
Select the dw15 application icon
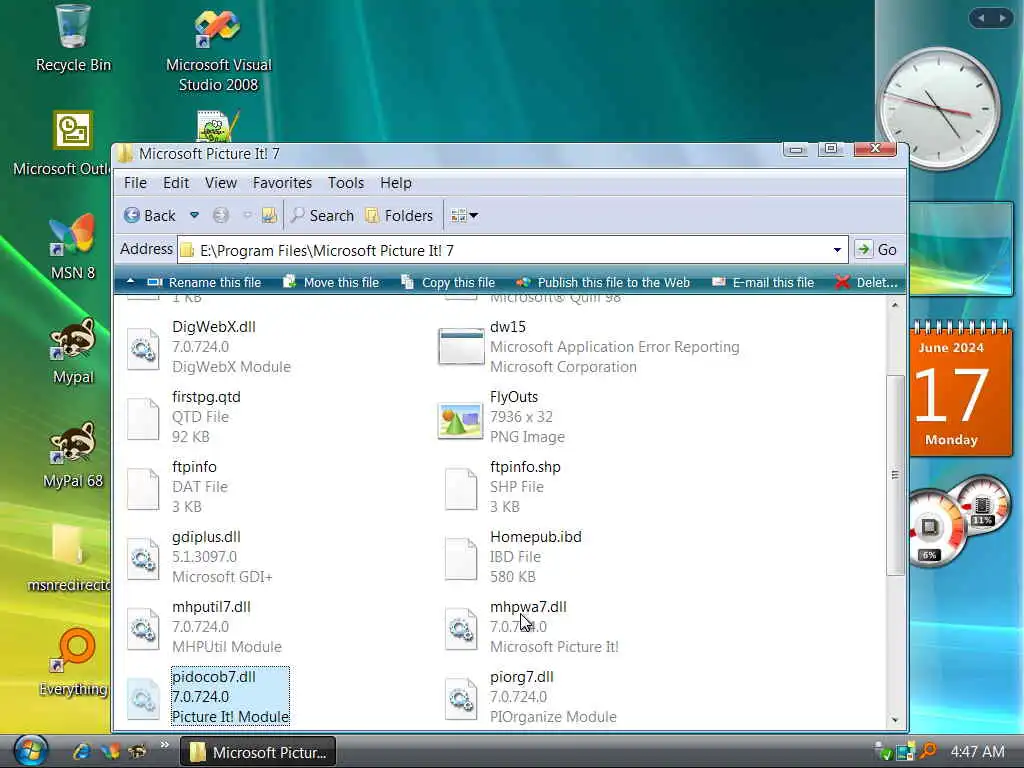(461, 346)
